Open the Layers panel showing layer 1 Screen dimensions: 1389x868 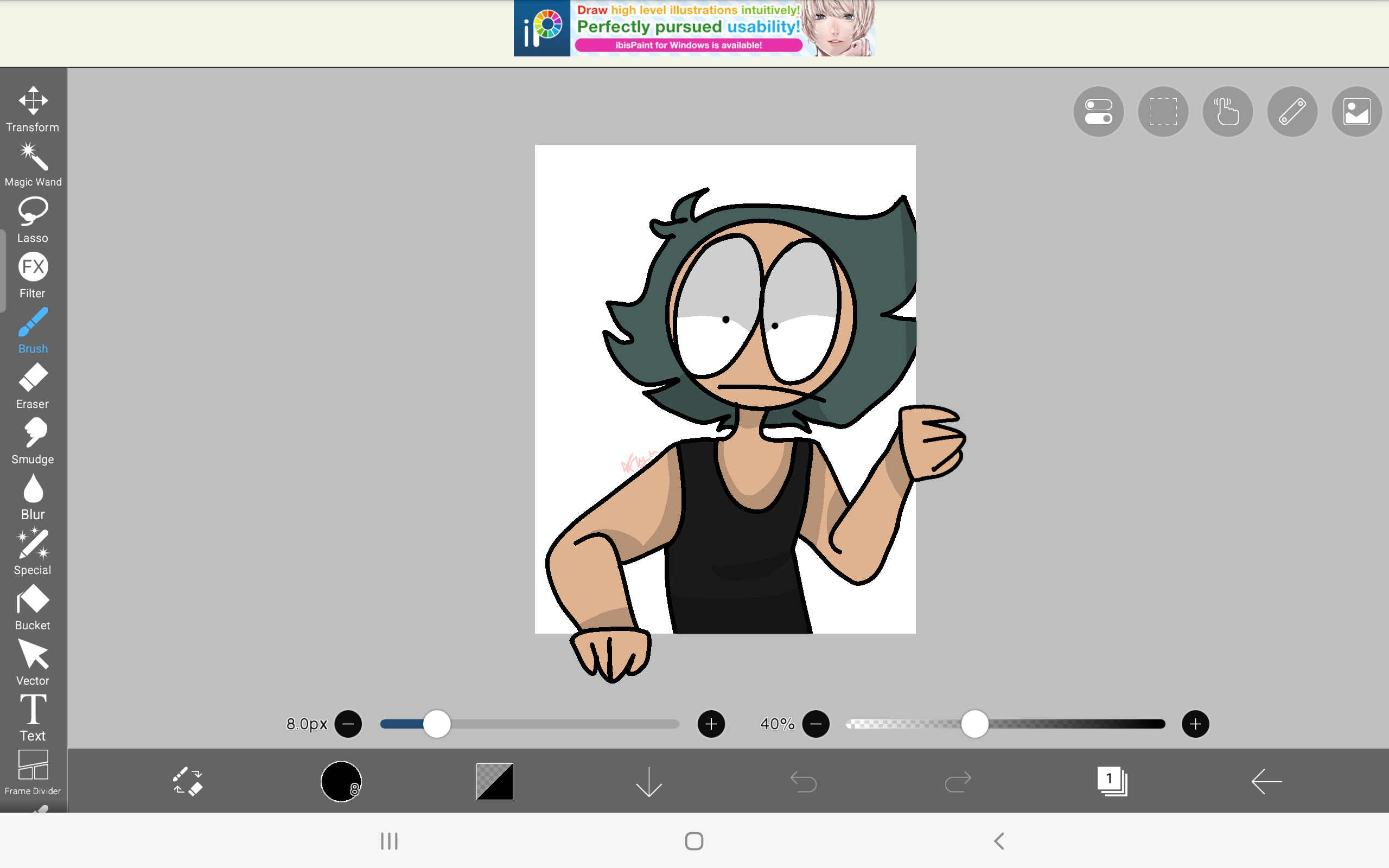click(x=1112, y=781)
